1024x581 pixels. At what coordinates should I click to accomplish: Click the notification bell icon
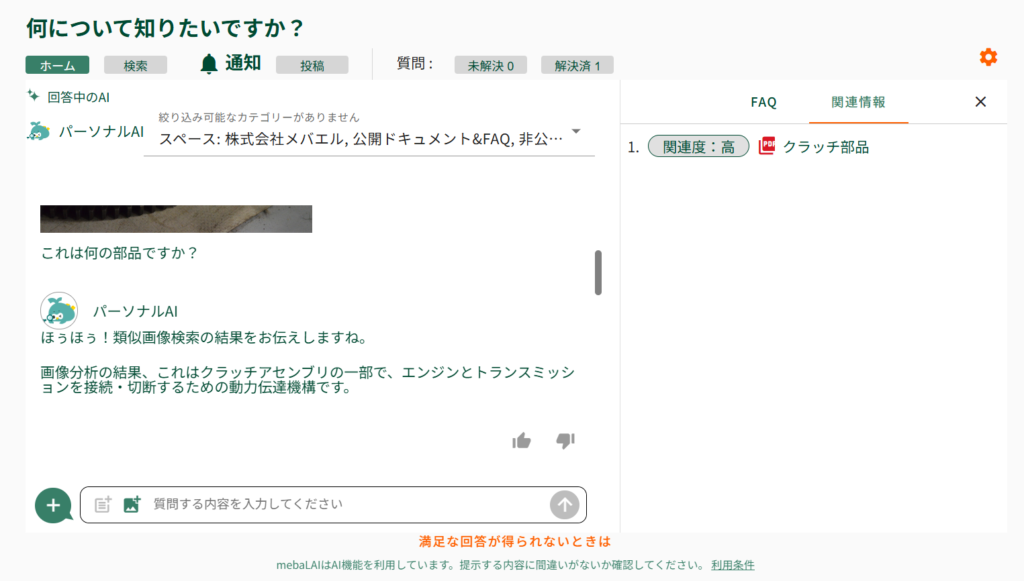[208, 64]
